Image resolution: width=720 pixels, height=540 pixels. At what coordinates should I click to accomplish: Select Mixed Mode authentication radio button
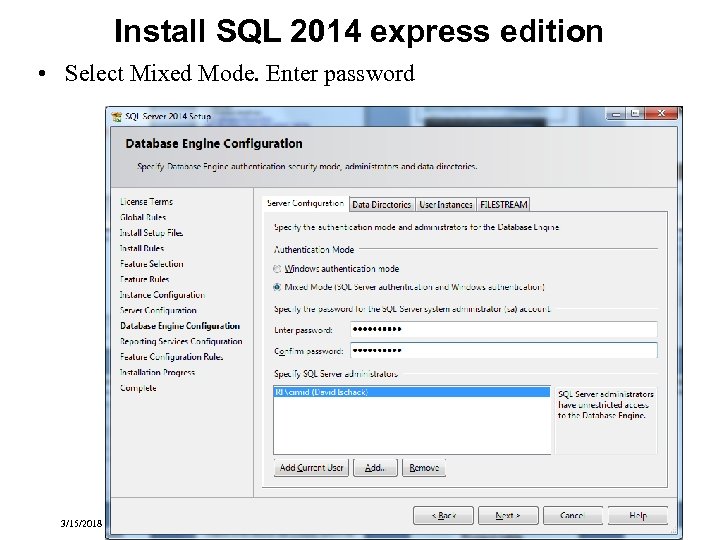277,287
